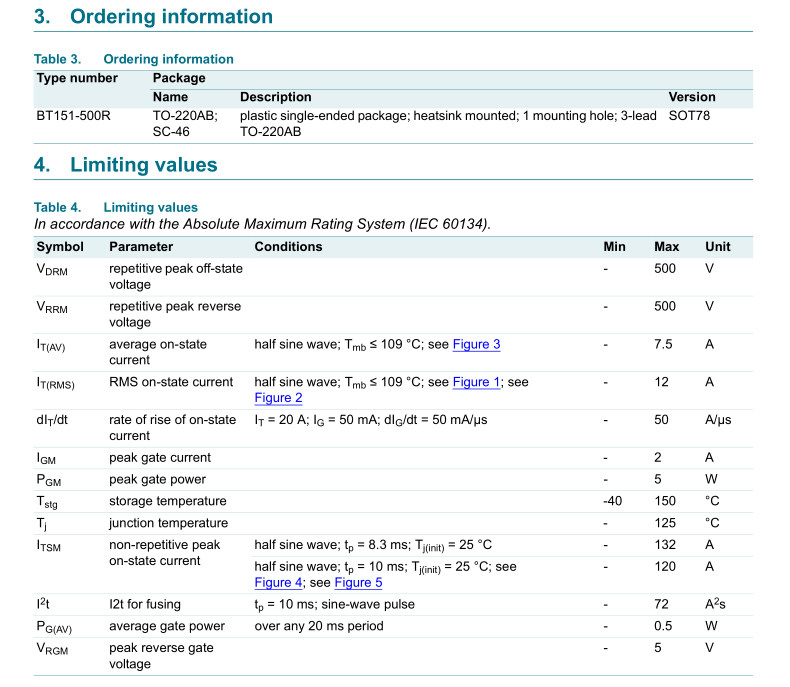The height and width of the screenshot is (687, 790).
Task: Click the A/µs unit cell
Action: pos(718,420)
